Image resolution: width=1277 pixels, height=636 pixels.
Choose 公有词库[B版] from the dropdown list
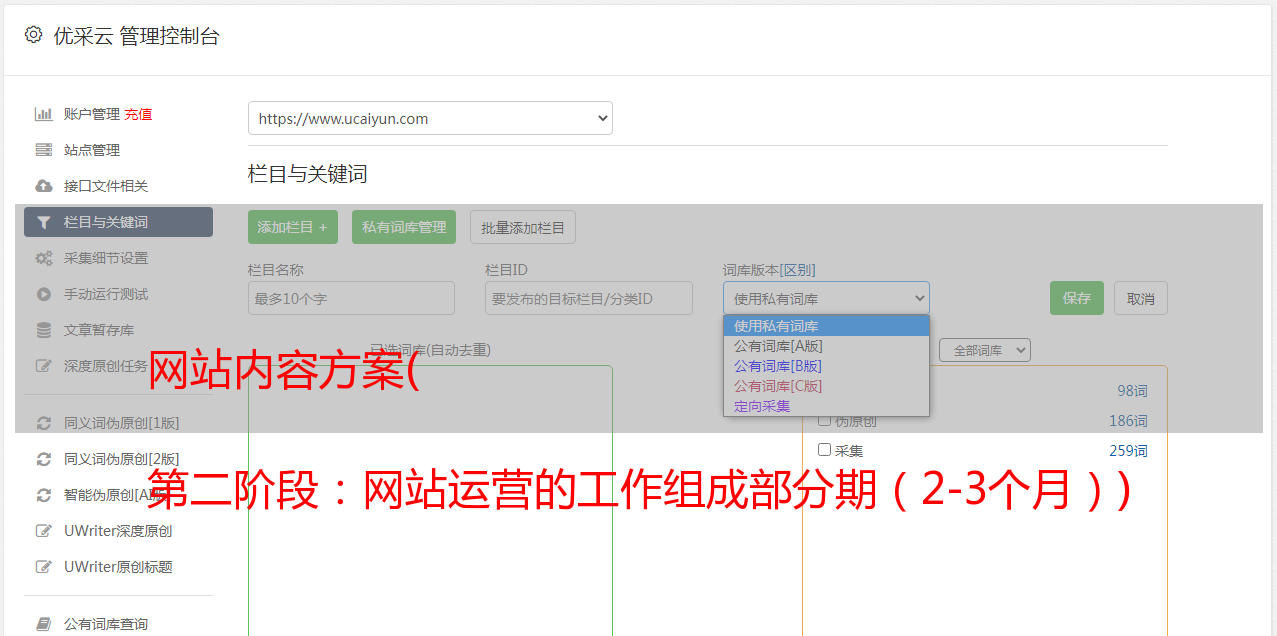826,366
